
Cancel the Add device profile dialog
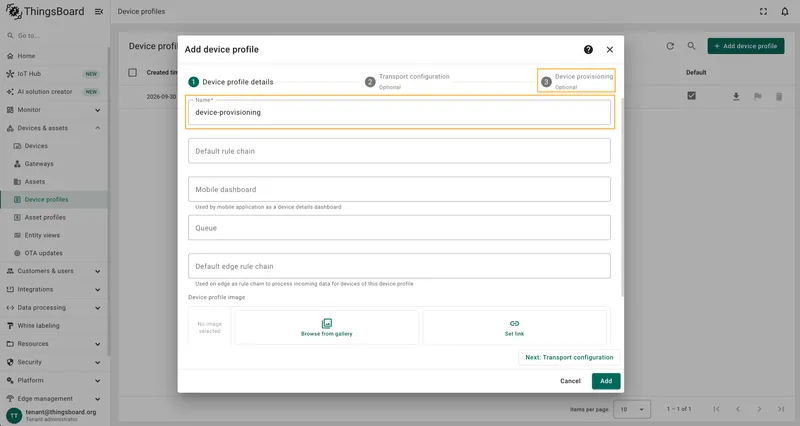click(x=570, y=381)
